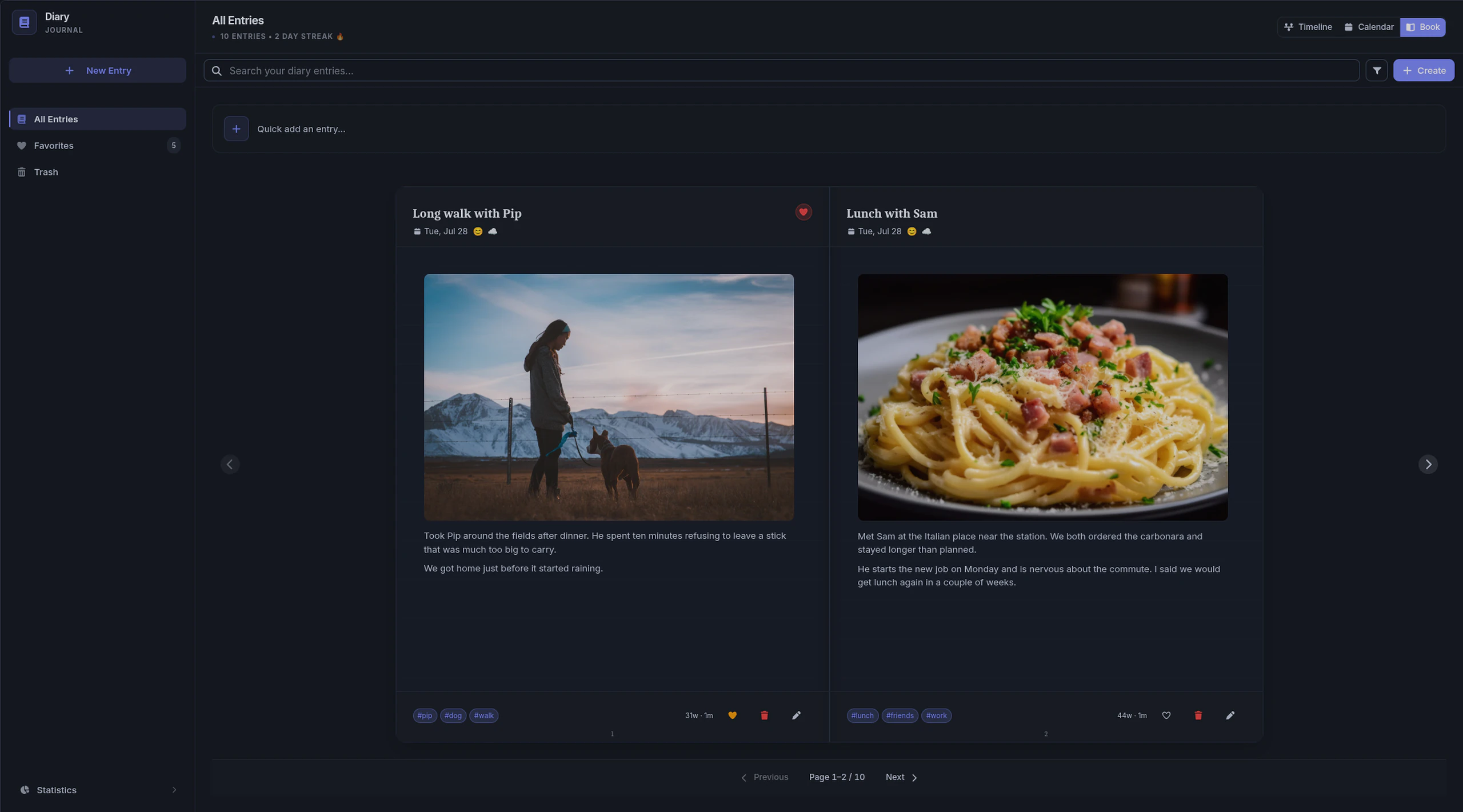Expand the Statistics section
This screenshot has width=1463, height=812.
click(x=97, y=790)
